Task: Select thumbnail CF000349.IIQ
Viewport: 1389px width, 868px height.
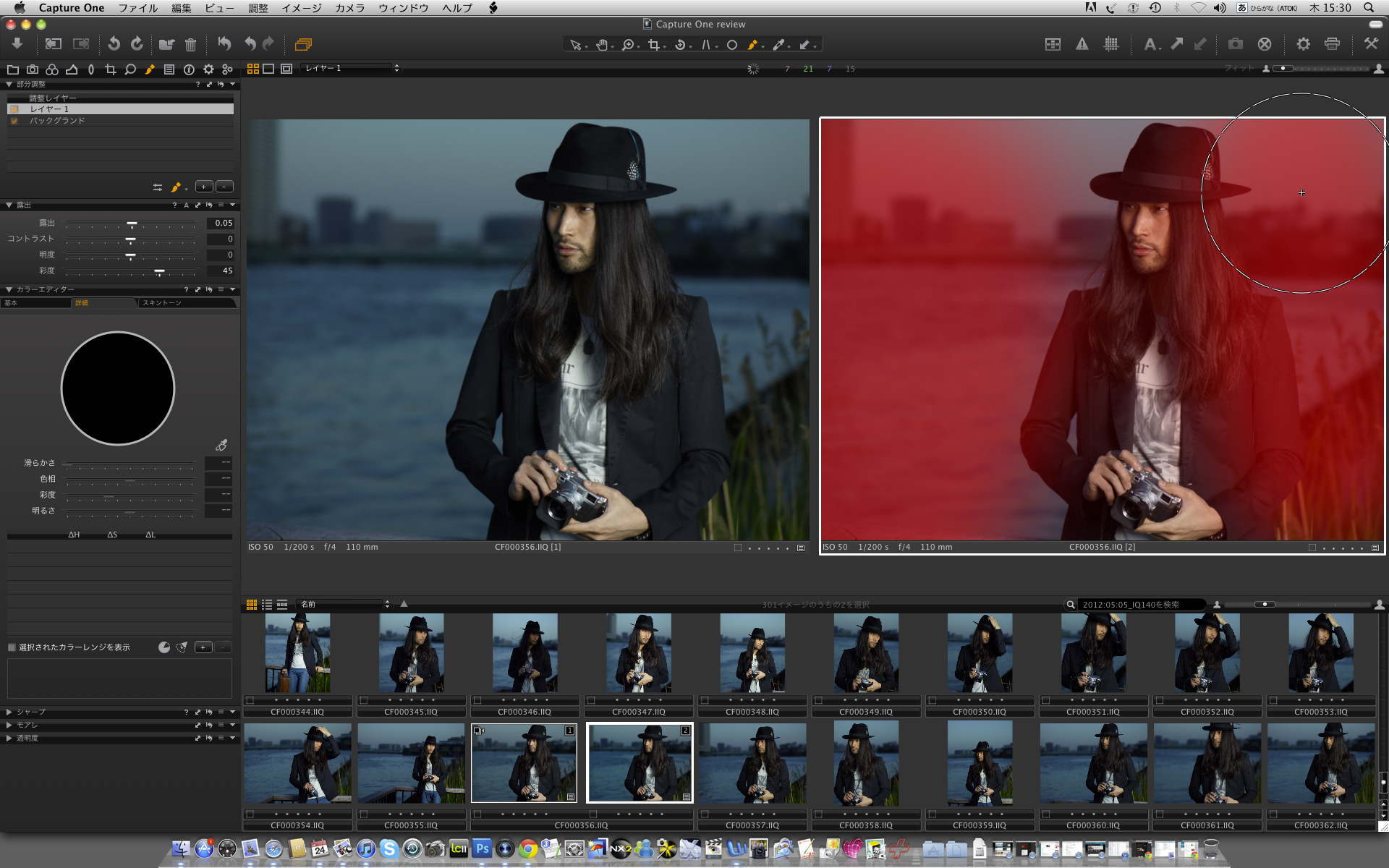Action: pyautogui.click(x=865, y=653)
